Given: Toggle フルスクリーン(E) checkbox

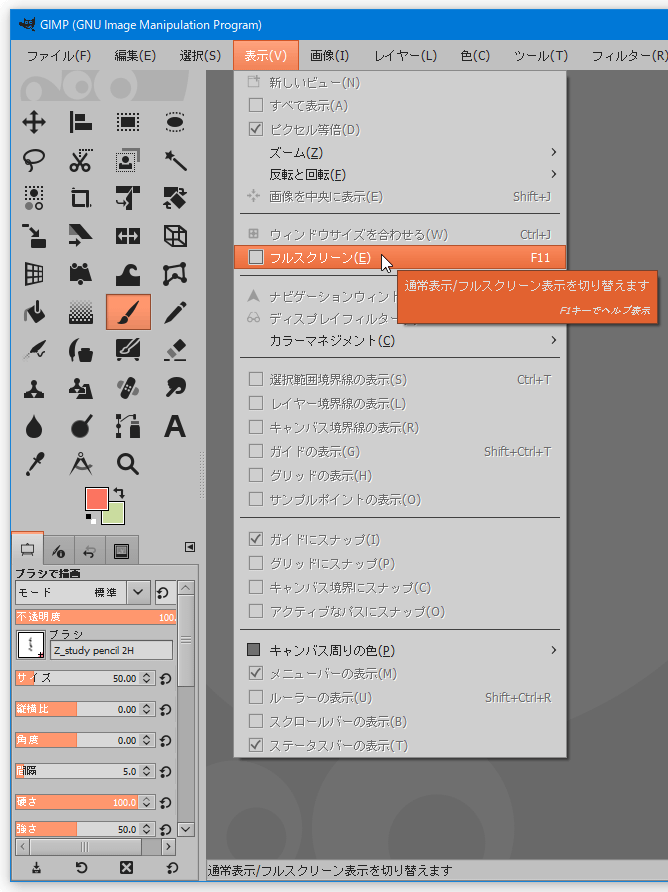Looking at the screenshot, I should [256, 257].
